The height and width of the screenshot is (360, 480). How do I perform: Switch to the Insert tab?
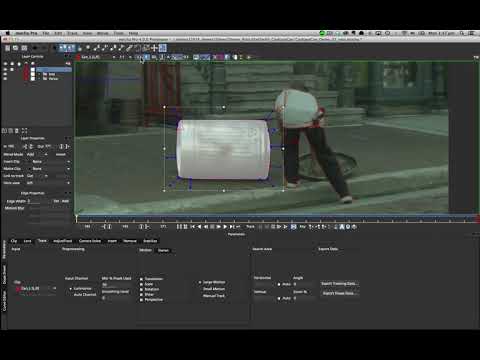click(x=112, y=241)
